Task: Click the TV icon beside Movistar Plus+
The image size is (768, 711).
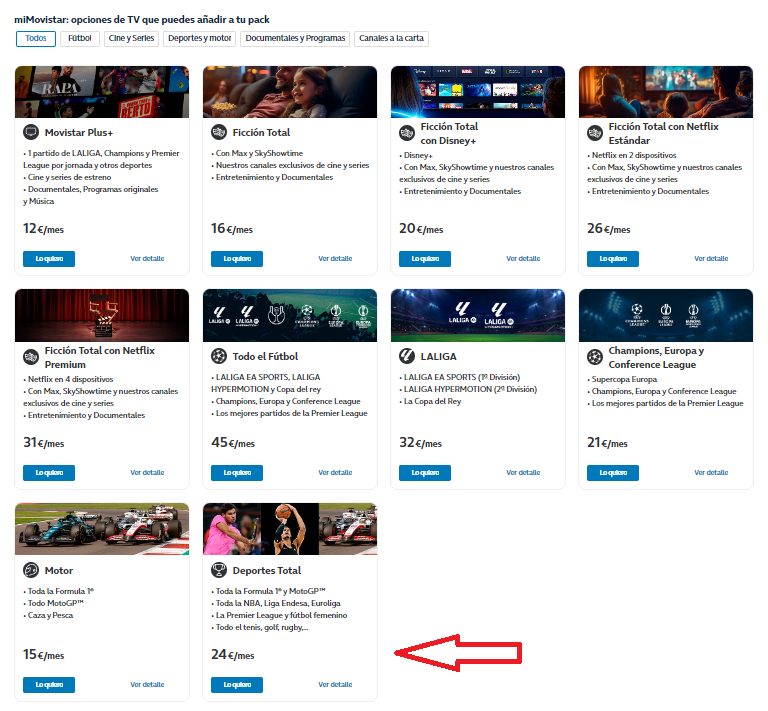Action: pos(31,132)
